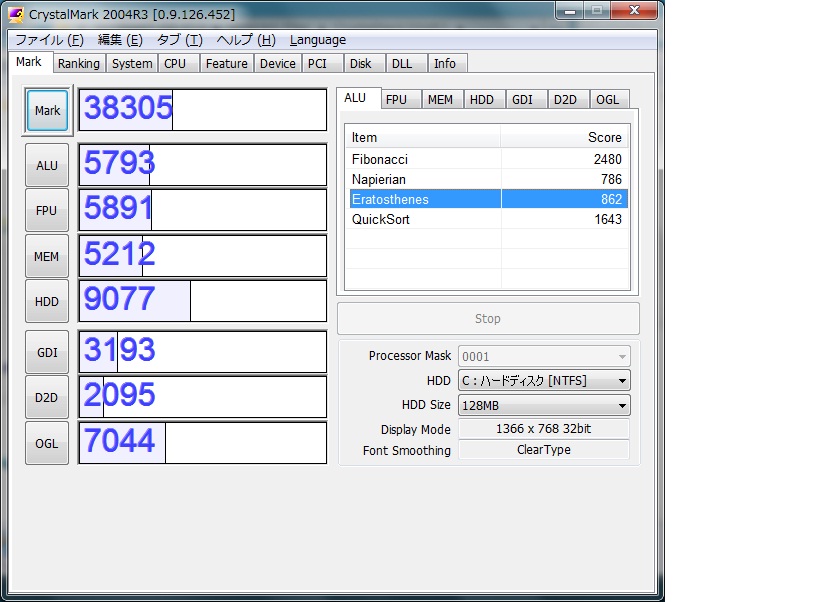
Task: Start the FPU benchmark button
Action: (47, 211)
